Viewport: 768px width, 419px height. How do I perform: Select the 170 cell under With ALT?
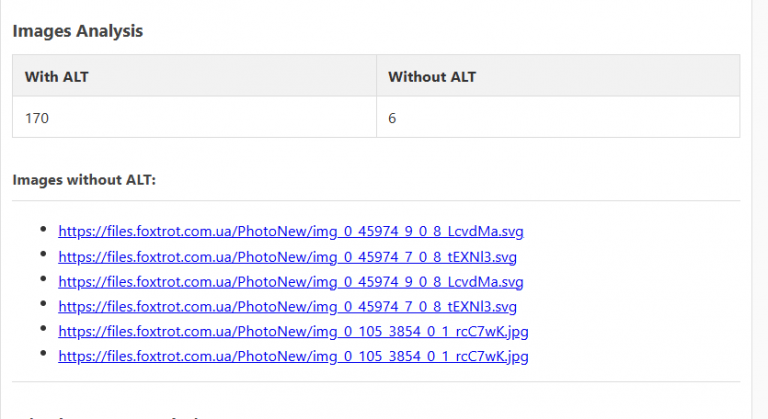(194, 118)
